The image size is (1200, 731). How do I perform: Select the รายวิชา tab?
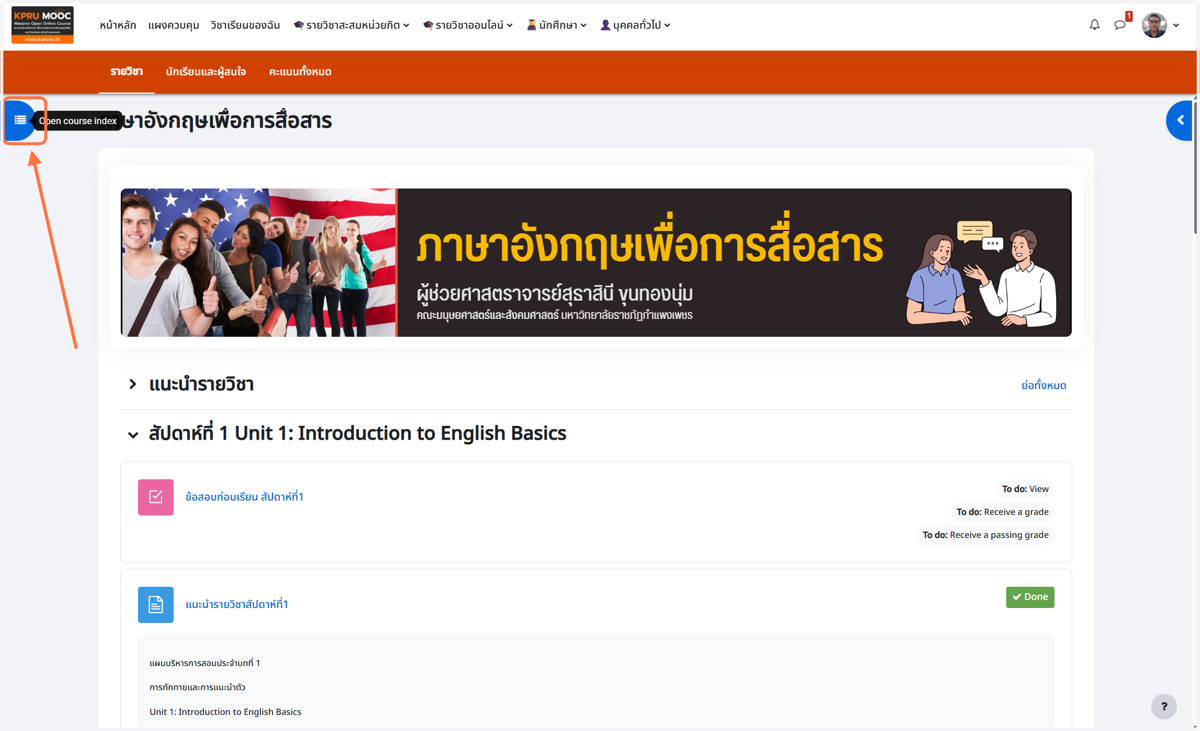click(x=127, y=72)
